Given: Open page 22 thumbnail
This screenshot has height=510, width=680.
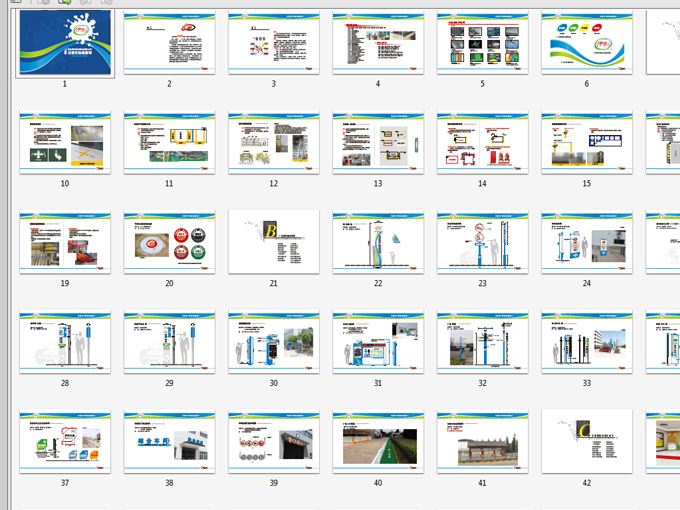Looking at the screenshot, I should point(378,242).
